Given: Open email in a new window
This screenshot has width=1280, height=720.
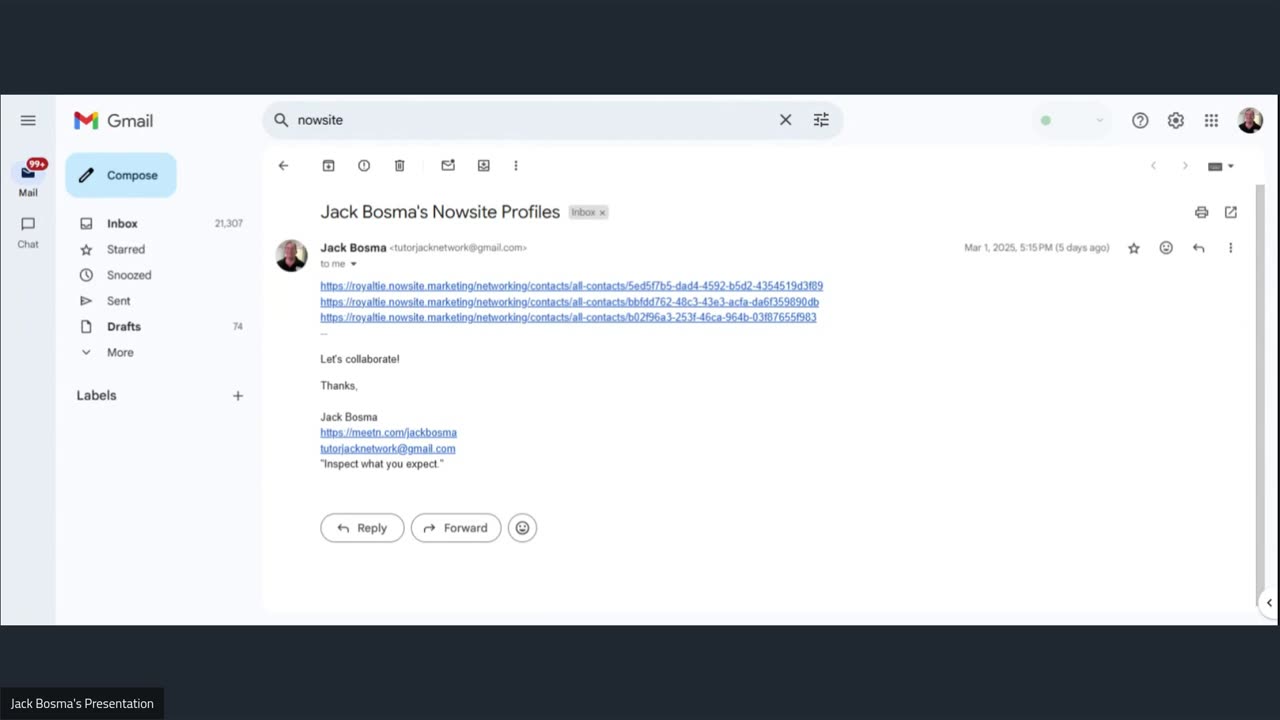Looking at the screenshot, I should 1231,212.
